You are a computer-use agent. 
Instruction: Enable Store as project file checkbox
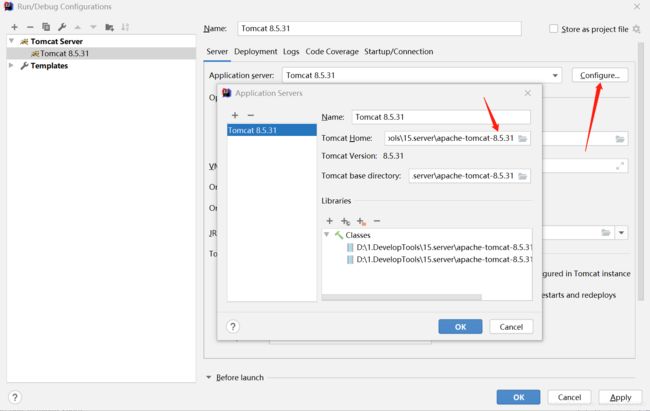point(553,29)
